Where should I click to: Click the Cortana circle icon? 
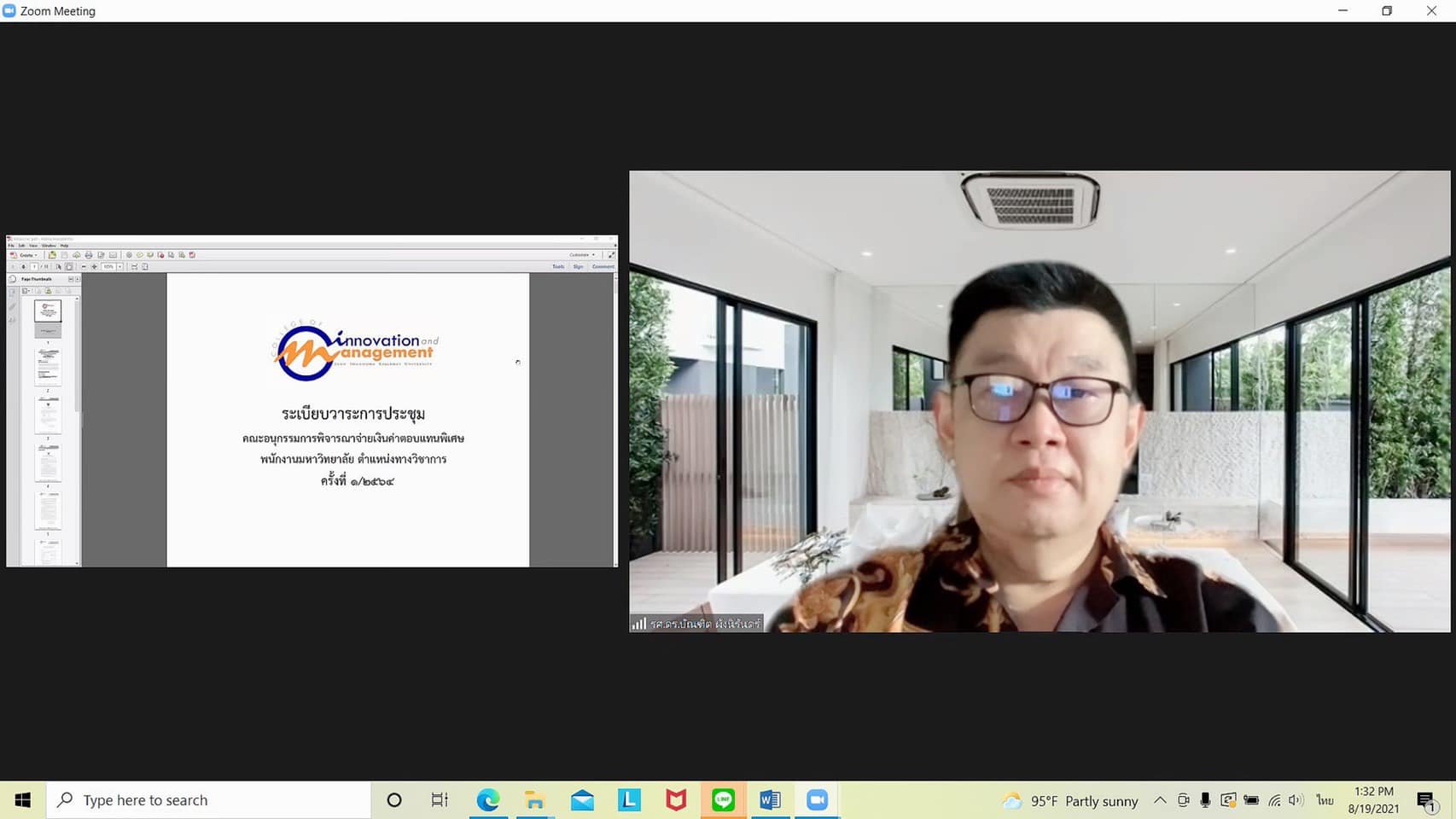point(393,800)
